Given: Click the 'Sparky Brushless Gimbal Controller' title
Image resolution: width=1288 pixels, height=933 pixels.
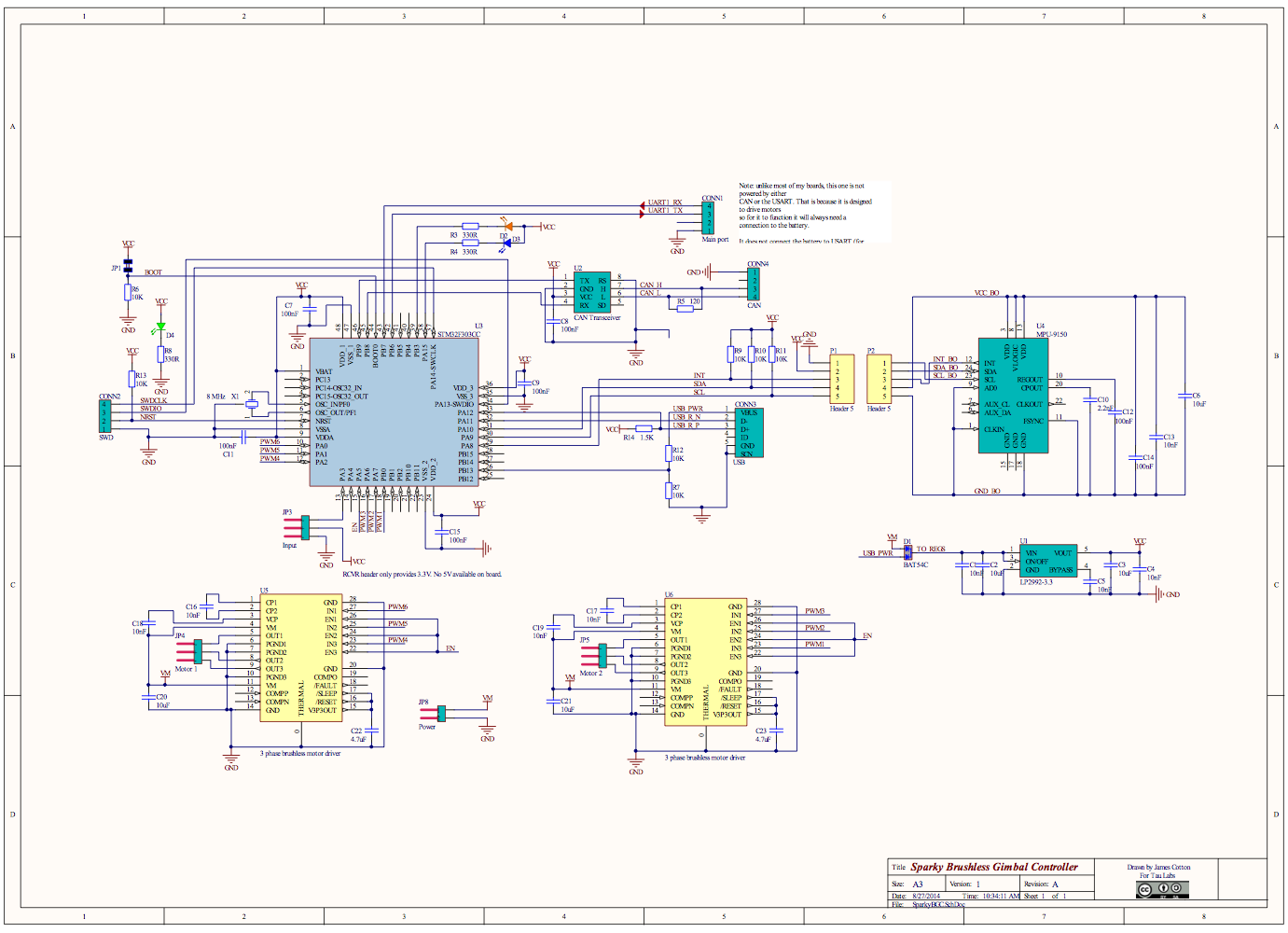Looking at the screenshot, I should point(994,867).
